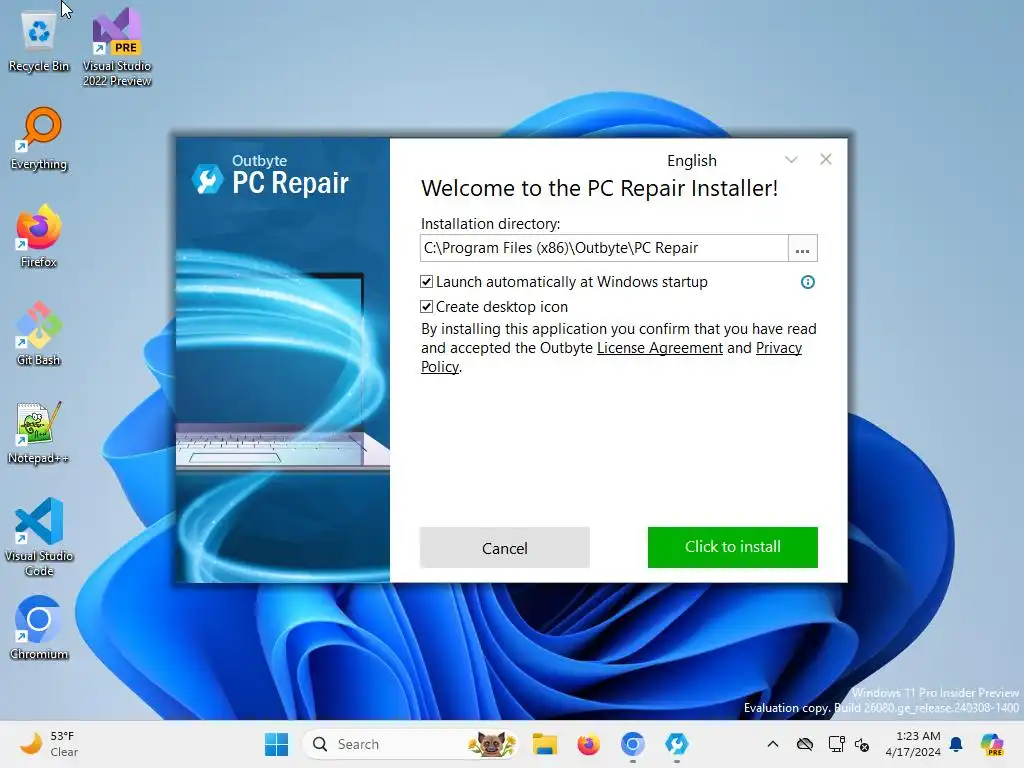Open the notification bell in the tray
The width and height of the screenshot is (1024, 768).
(x=956, y=744)
